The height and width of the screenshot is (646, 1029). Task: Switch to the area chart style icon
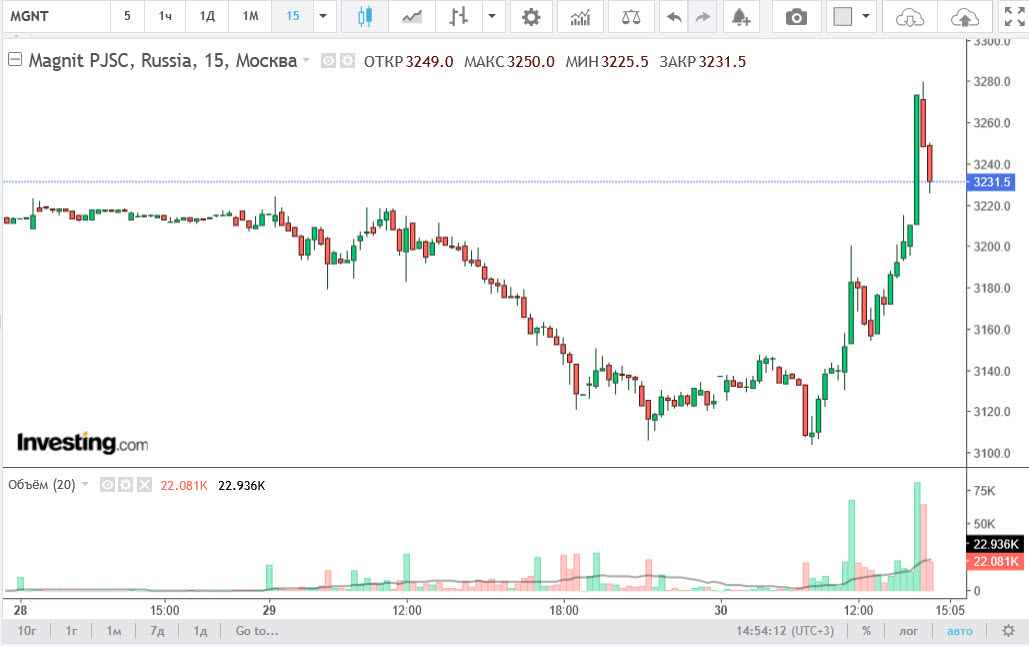411,17
